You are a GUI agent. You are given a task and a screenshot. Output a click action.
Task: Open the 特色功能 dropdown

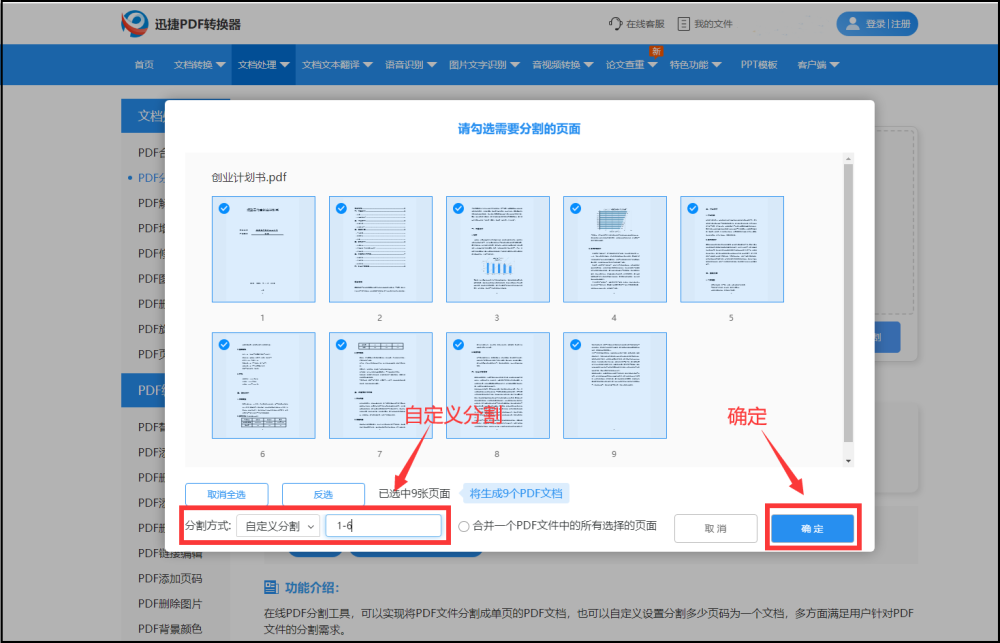tap(691, 62)
